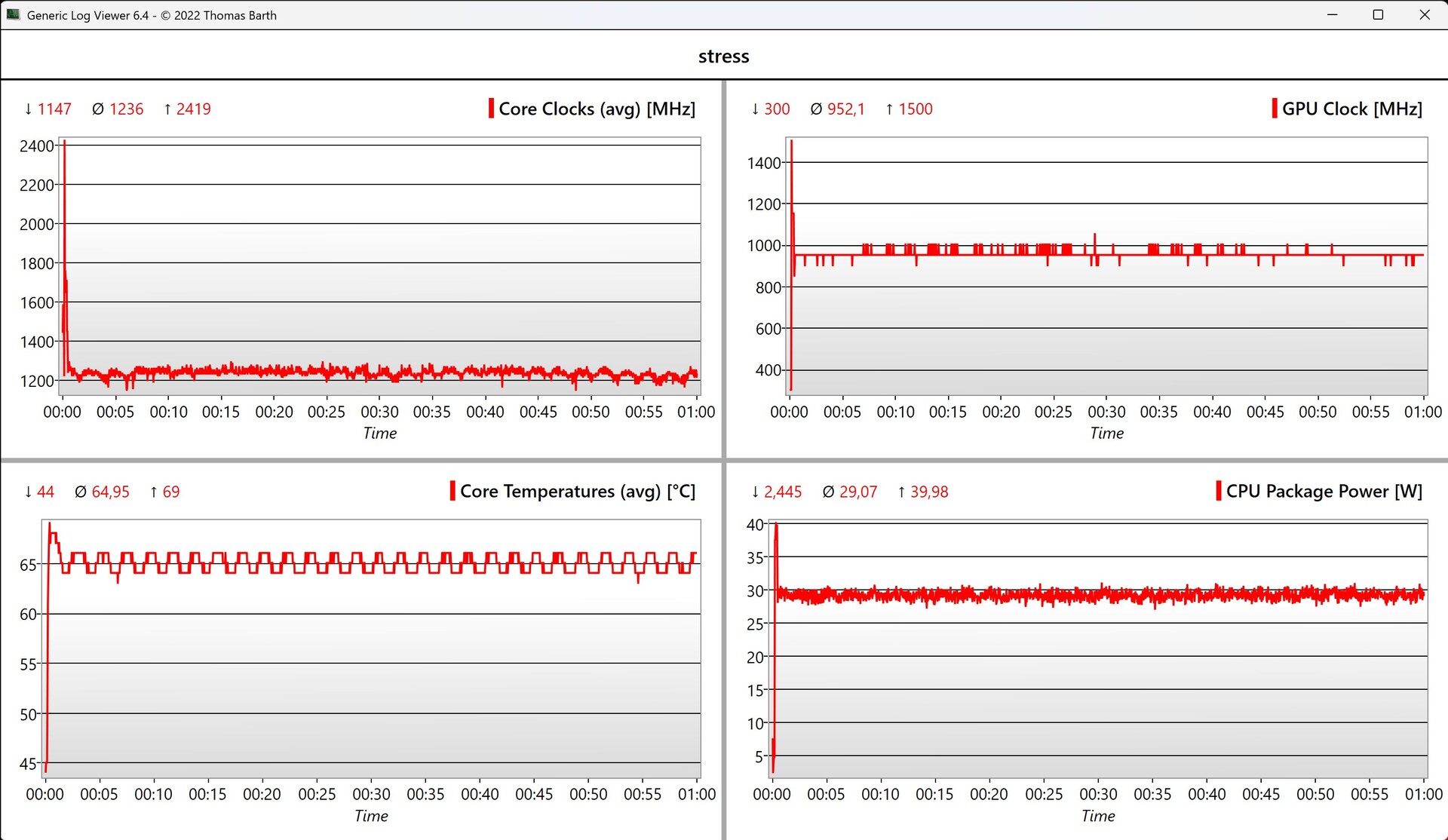This screenshot has height=840, width=1448.
Task: Click the CPU Package Power maximum 39,98
Action: click(x=928, y=492)
